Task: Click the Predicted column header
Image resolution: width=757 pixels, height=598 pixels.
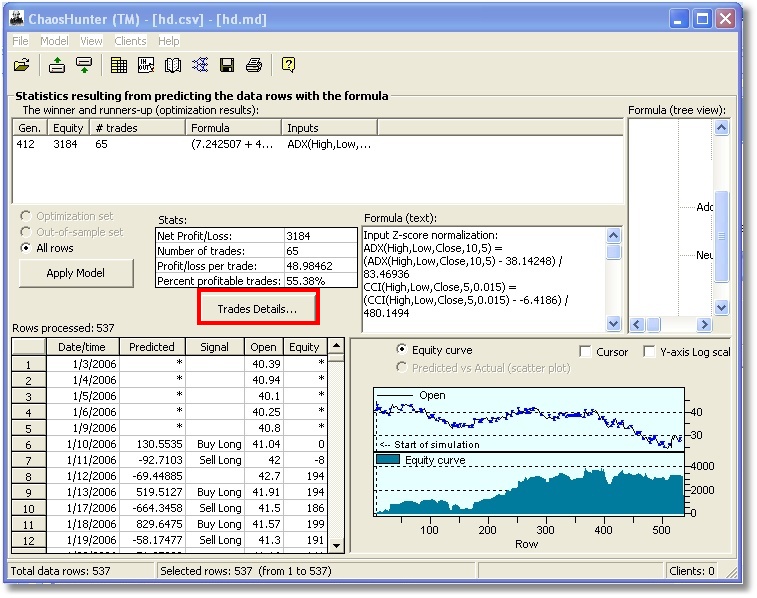Action: coord(152,347)
